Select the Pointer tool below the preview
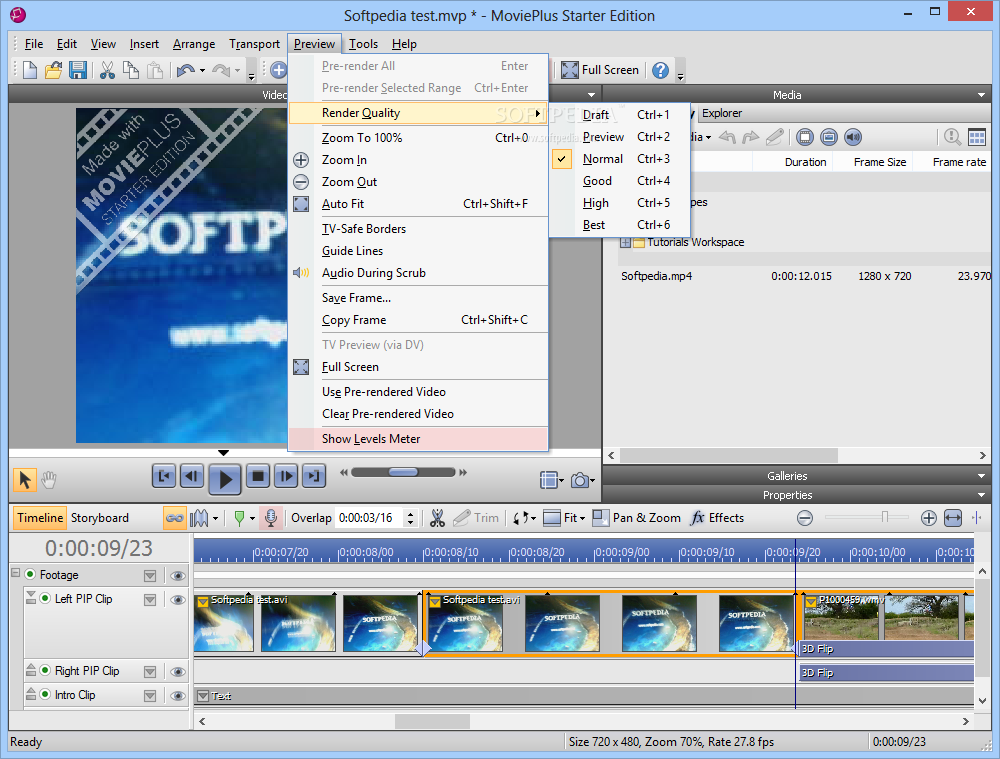The image size is (1000, 759). click(x=25, y=480)
